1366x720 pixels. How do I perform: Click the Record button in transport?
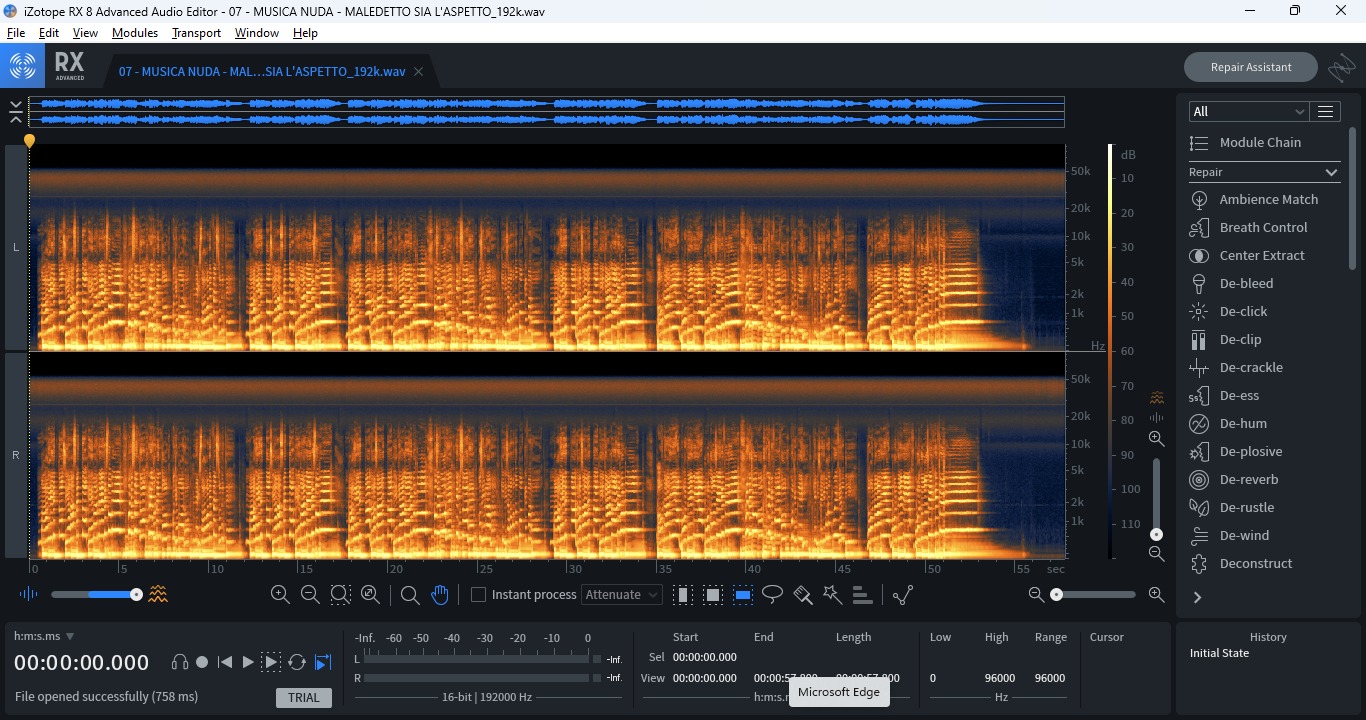tap(202, 662)
